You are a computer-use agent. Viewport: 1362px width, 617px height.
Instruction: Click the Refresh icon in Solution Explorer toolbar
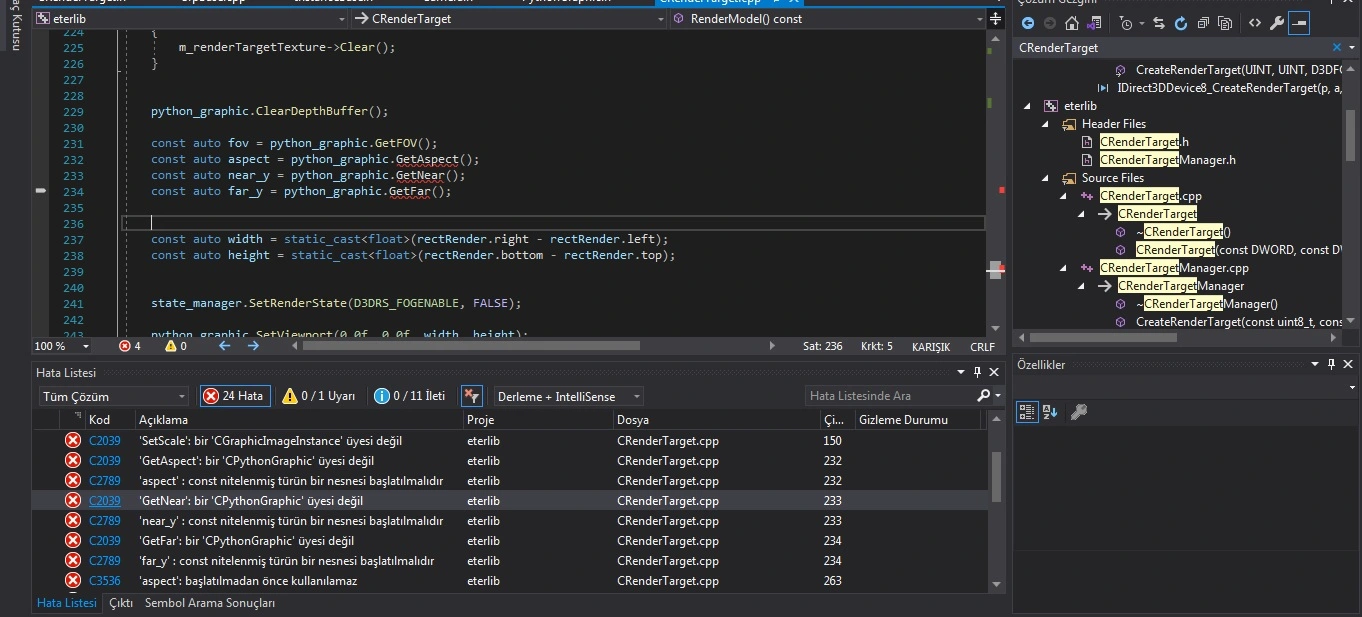coord(1180,24)
